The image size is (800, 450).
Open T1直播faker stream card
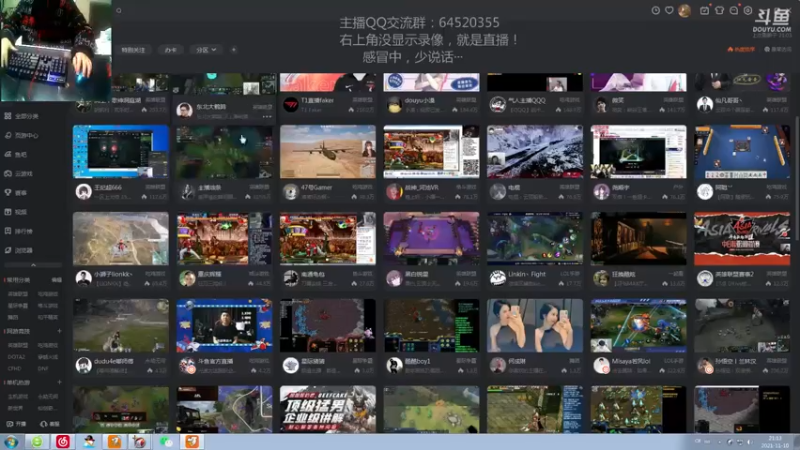pos(328,96)
